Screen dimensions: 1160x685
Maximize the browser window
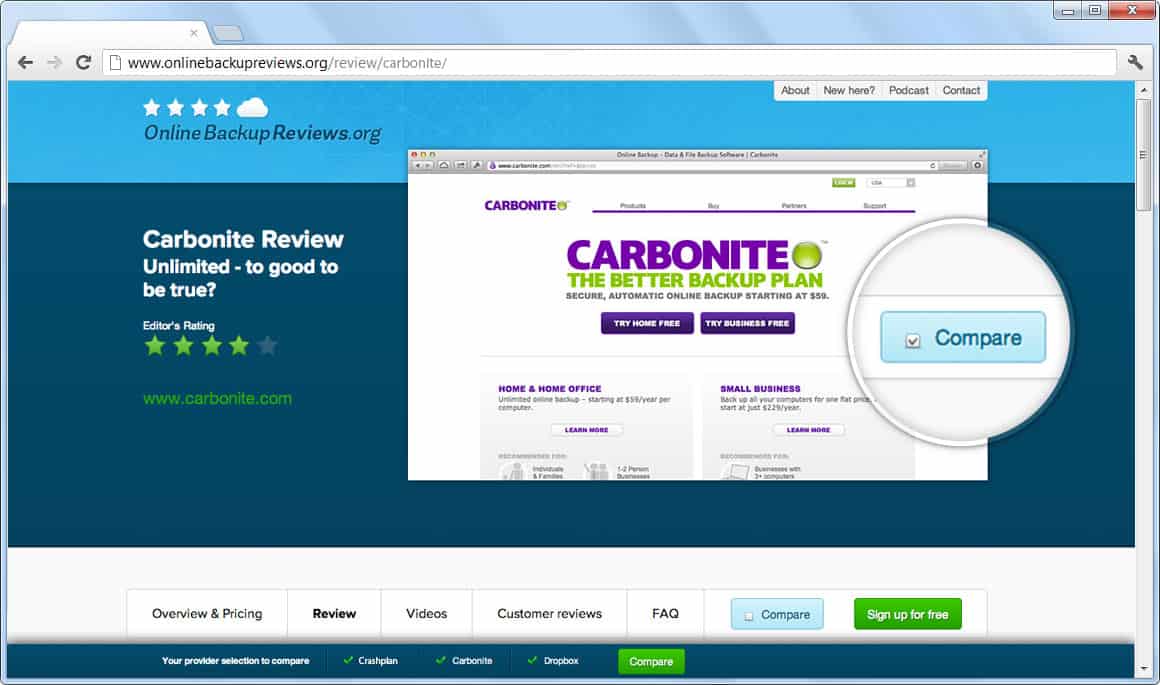(x=1095, y=10)
